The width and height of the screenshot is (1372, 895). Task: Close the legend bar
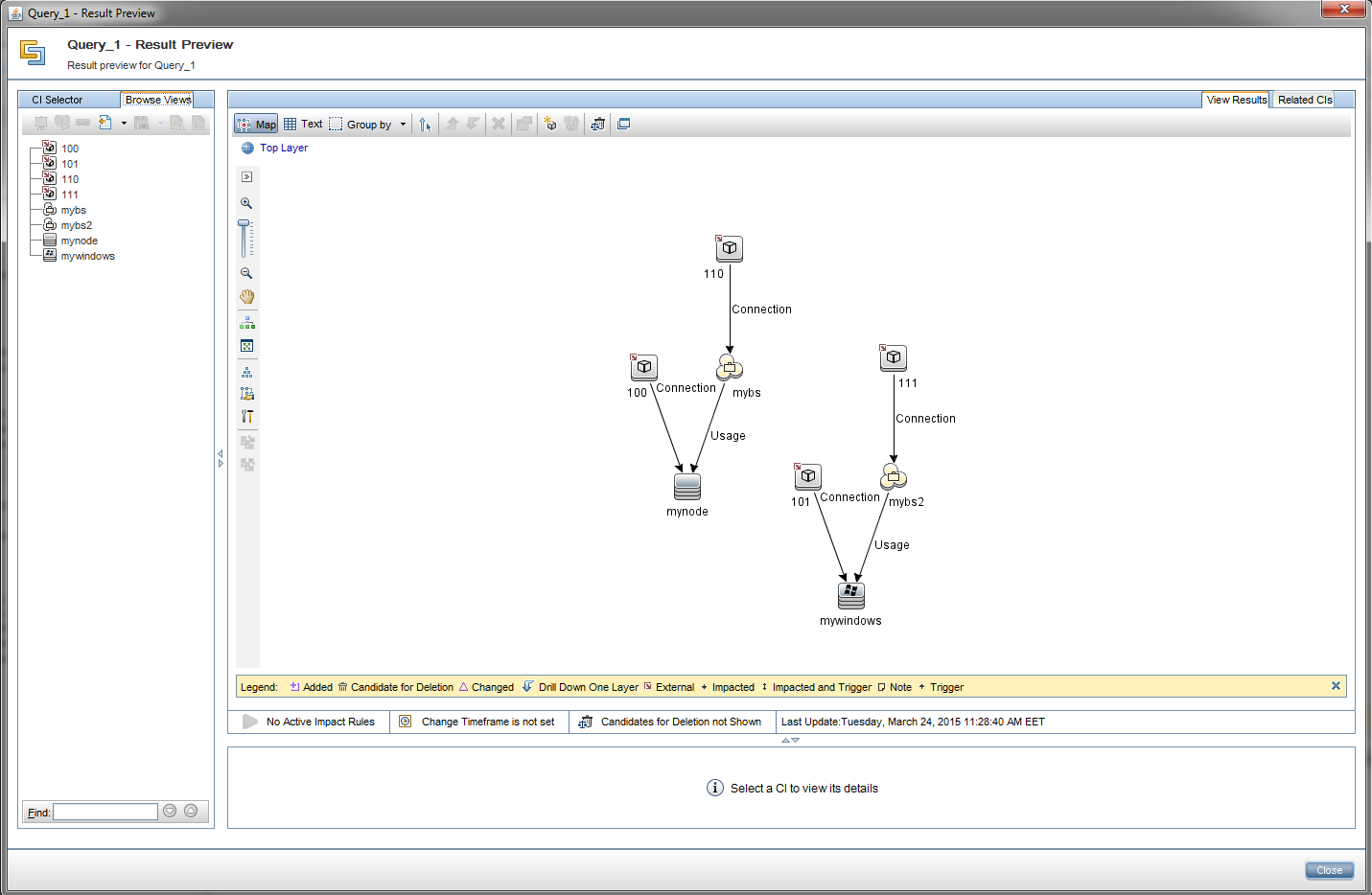click(1336, 686)
